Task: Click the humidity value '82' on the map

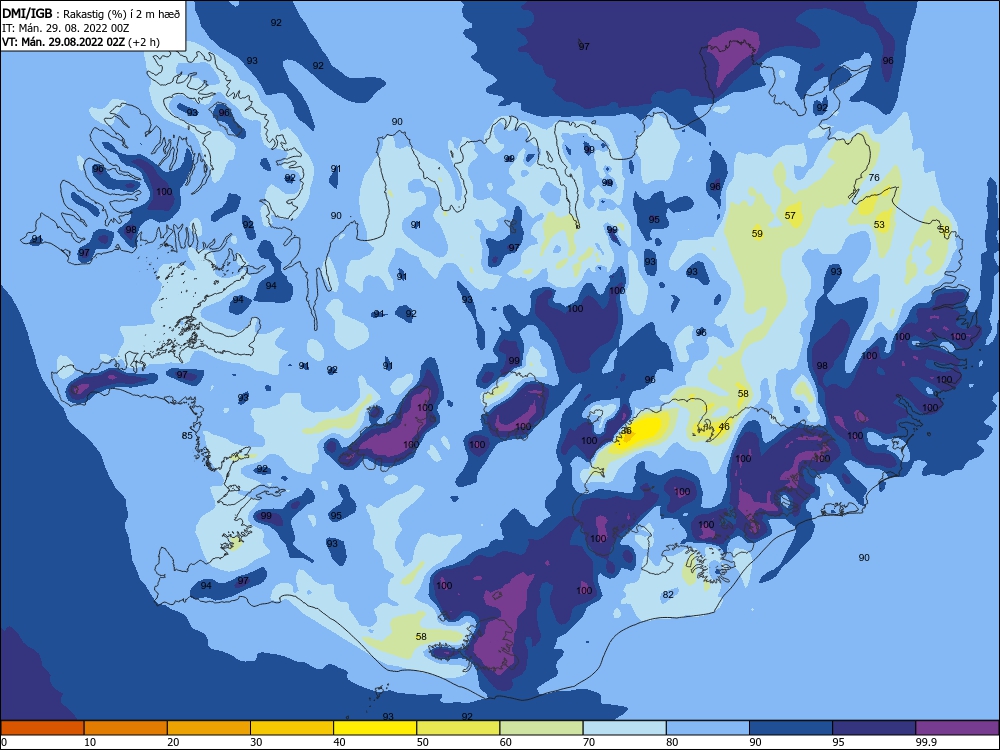Action: point(668,594)
